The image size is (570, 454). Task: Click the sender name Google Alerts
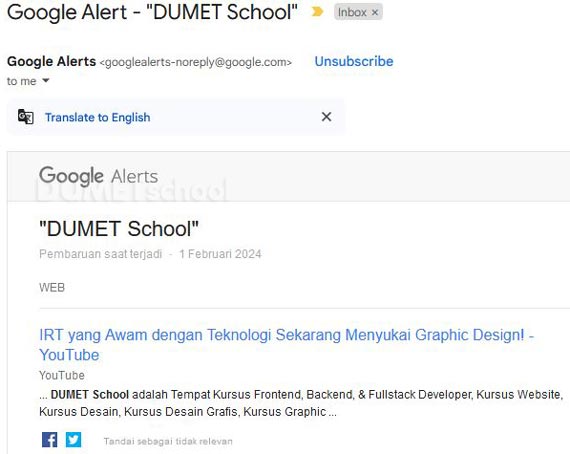pos(51,61)
